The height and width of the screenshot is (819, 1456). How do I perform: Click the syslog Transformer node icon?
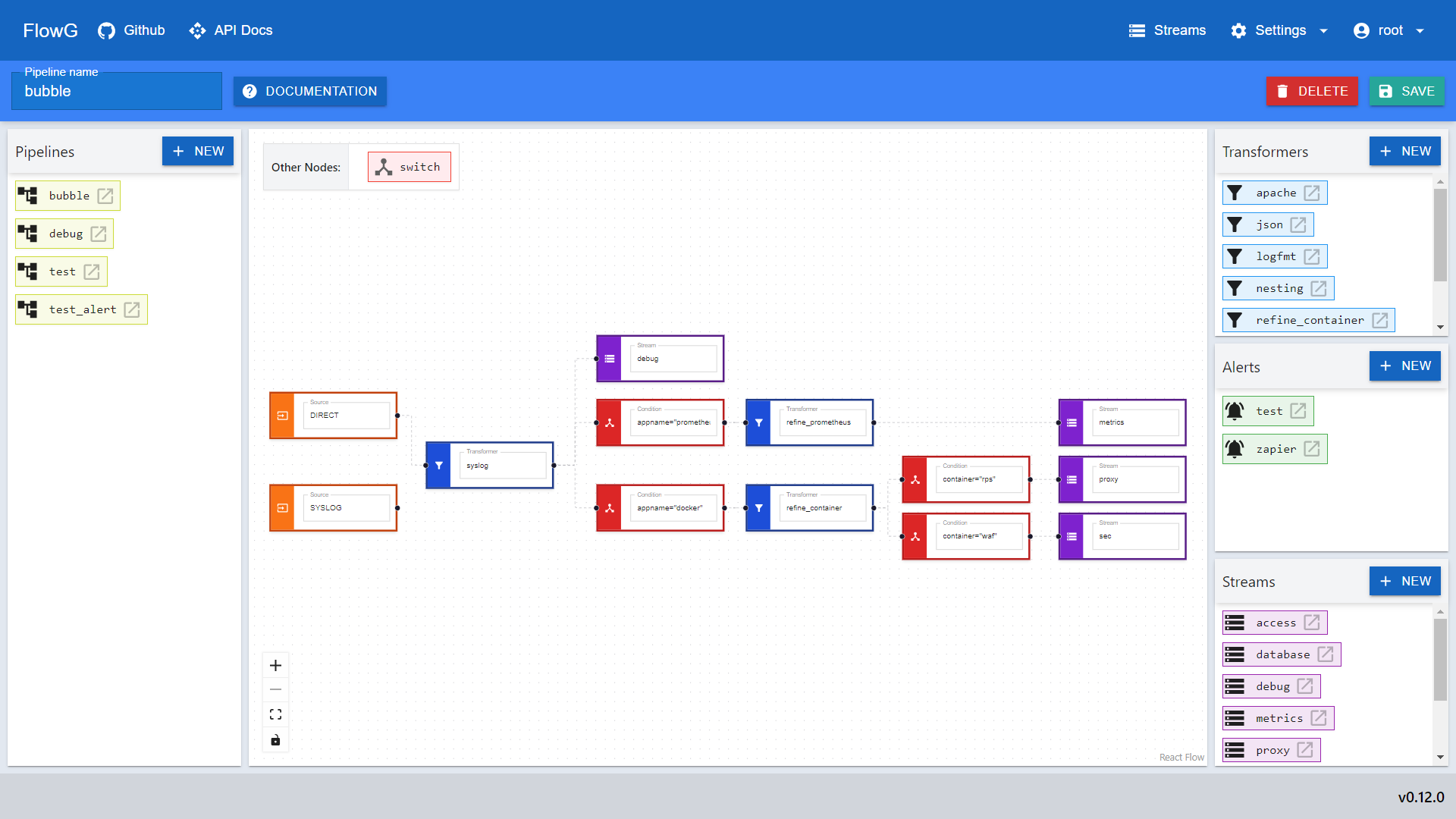(438, 465)
